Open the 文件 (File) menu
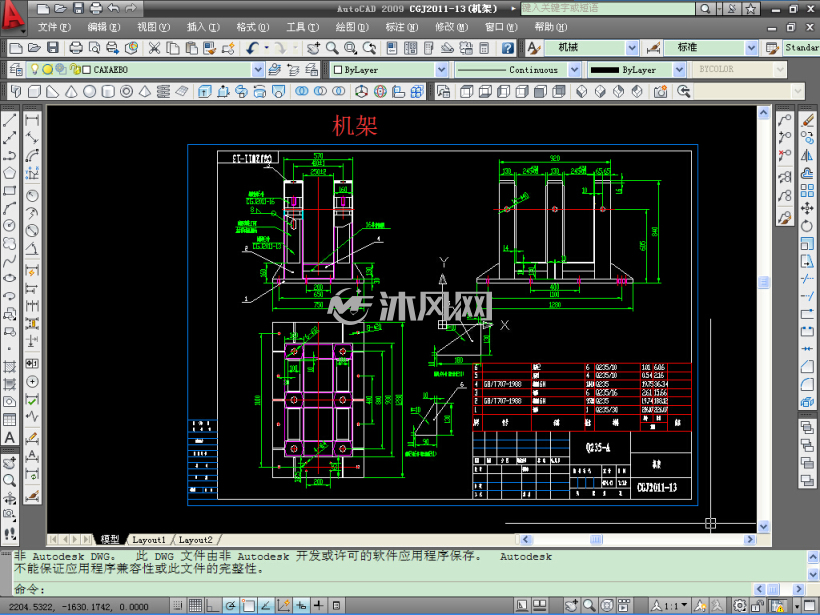820x615 pixels. (x=54, y=27)
